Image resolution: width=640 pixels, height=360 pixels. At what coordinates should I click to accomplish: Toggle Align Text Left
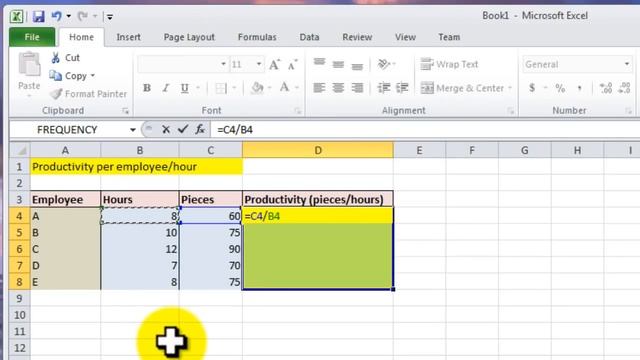click(x=319, y=88)
